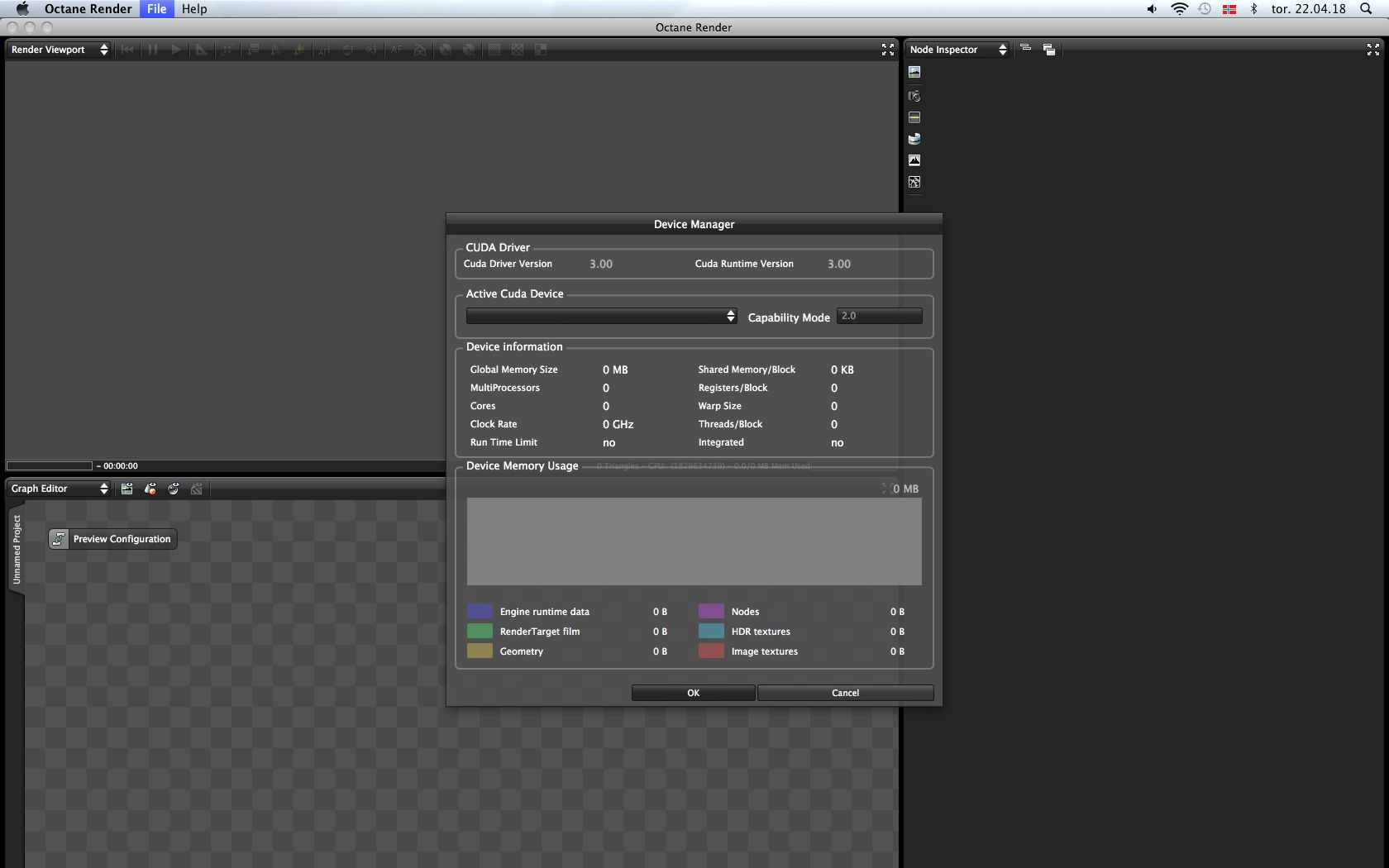This screenshot has width=1389, height=868.
Task: Select the Unnamed Project vertical tab
Action: click(17, 549)
